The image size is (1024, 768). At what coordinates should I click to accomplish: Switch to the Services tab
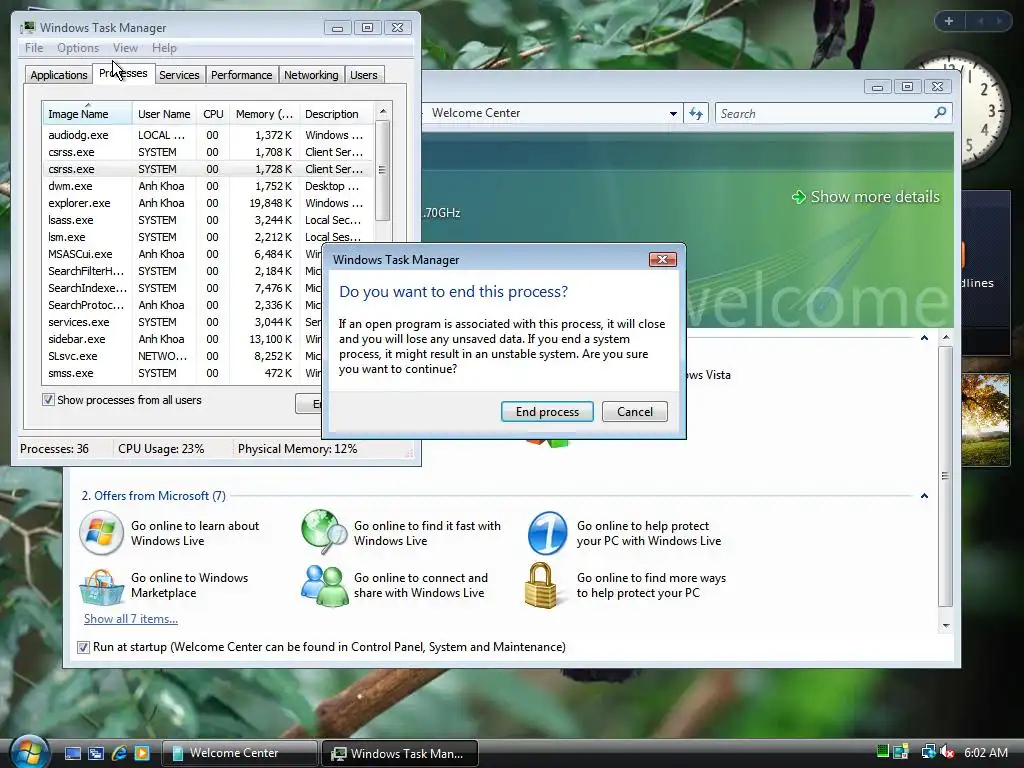(179, 75)
